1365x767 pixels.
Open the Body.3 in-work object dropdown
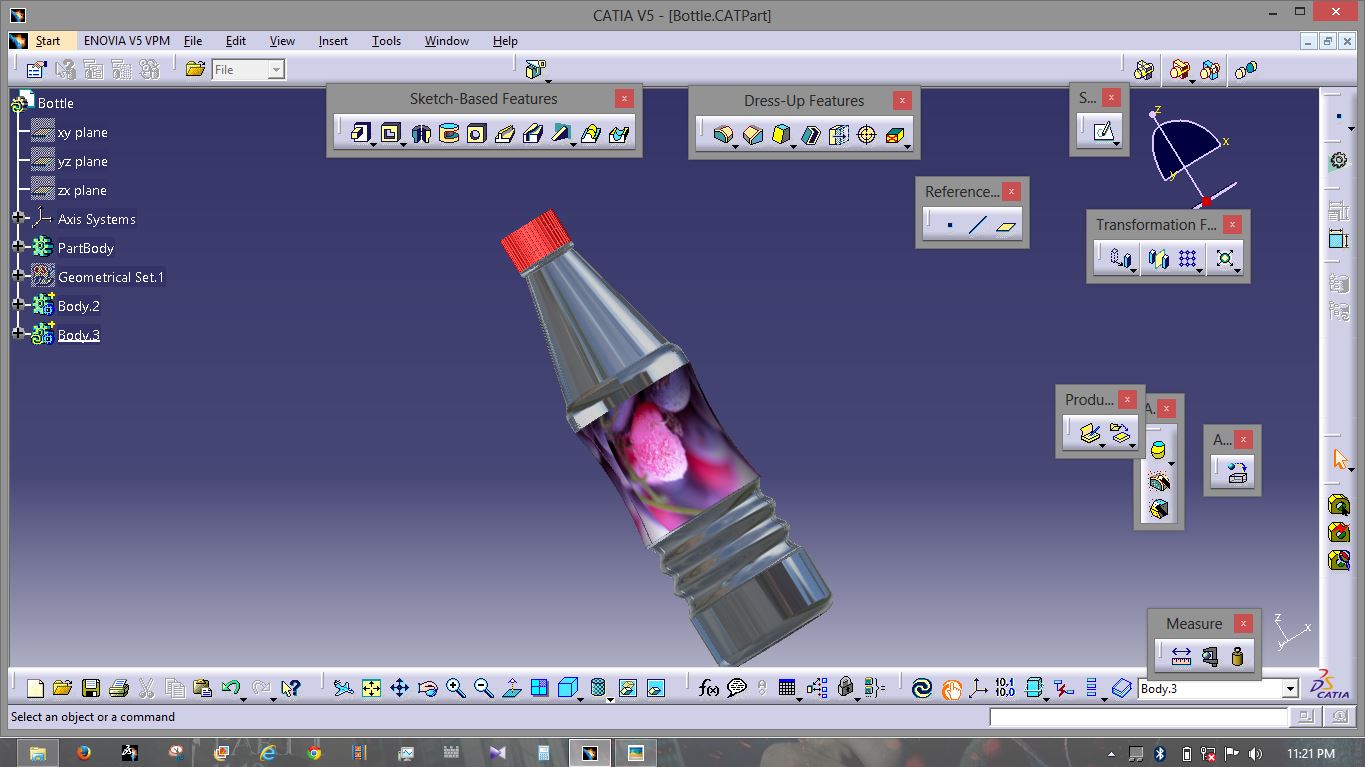[1290, 688]
